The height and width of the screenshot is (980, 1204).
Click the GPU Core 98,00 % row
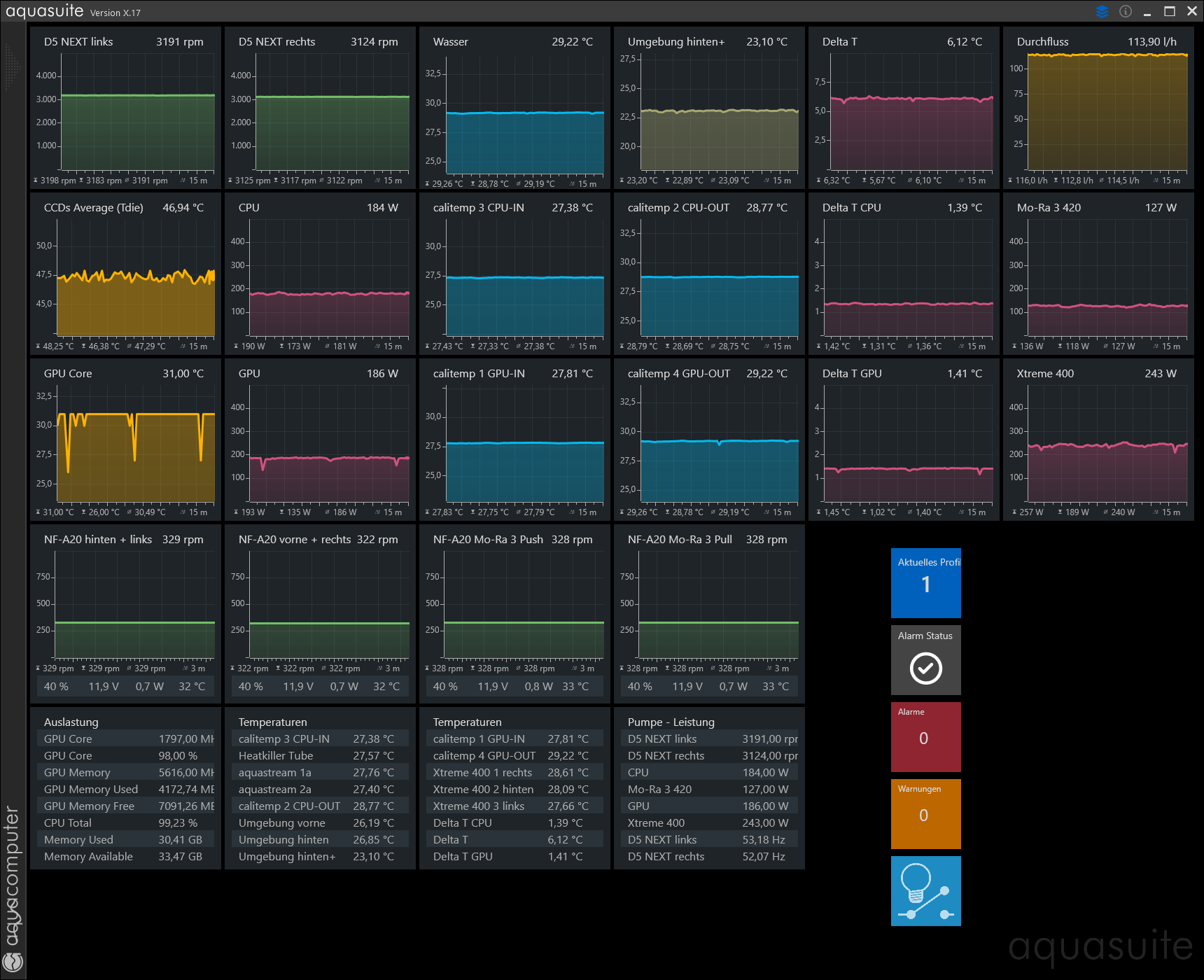pos(125,755)
